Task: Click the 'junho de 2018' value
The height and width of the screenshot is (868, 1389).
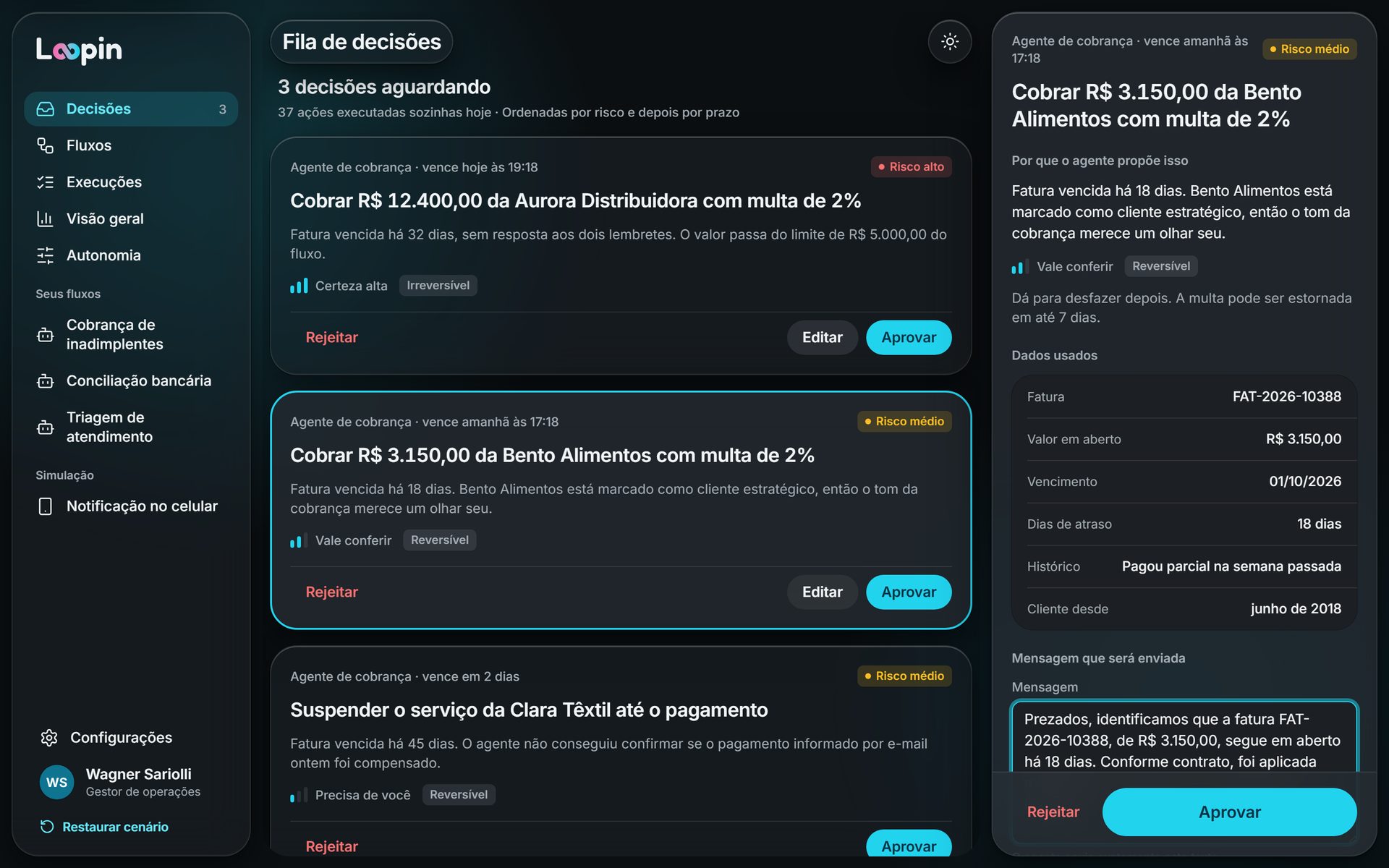Action: pyautogui.click(x=1296, y=609)
